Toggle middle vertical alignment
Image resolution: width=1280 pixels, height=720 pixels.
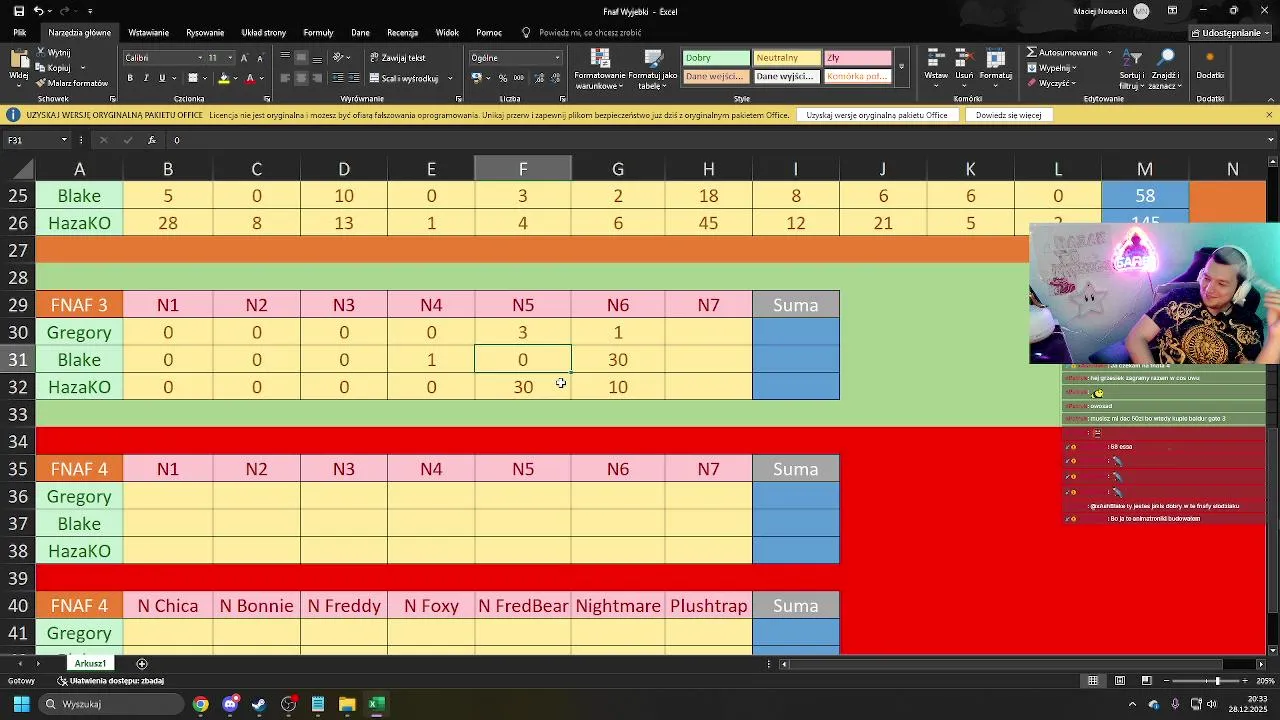click(301, 57)
